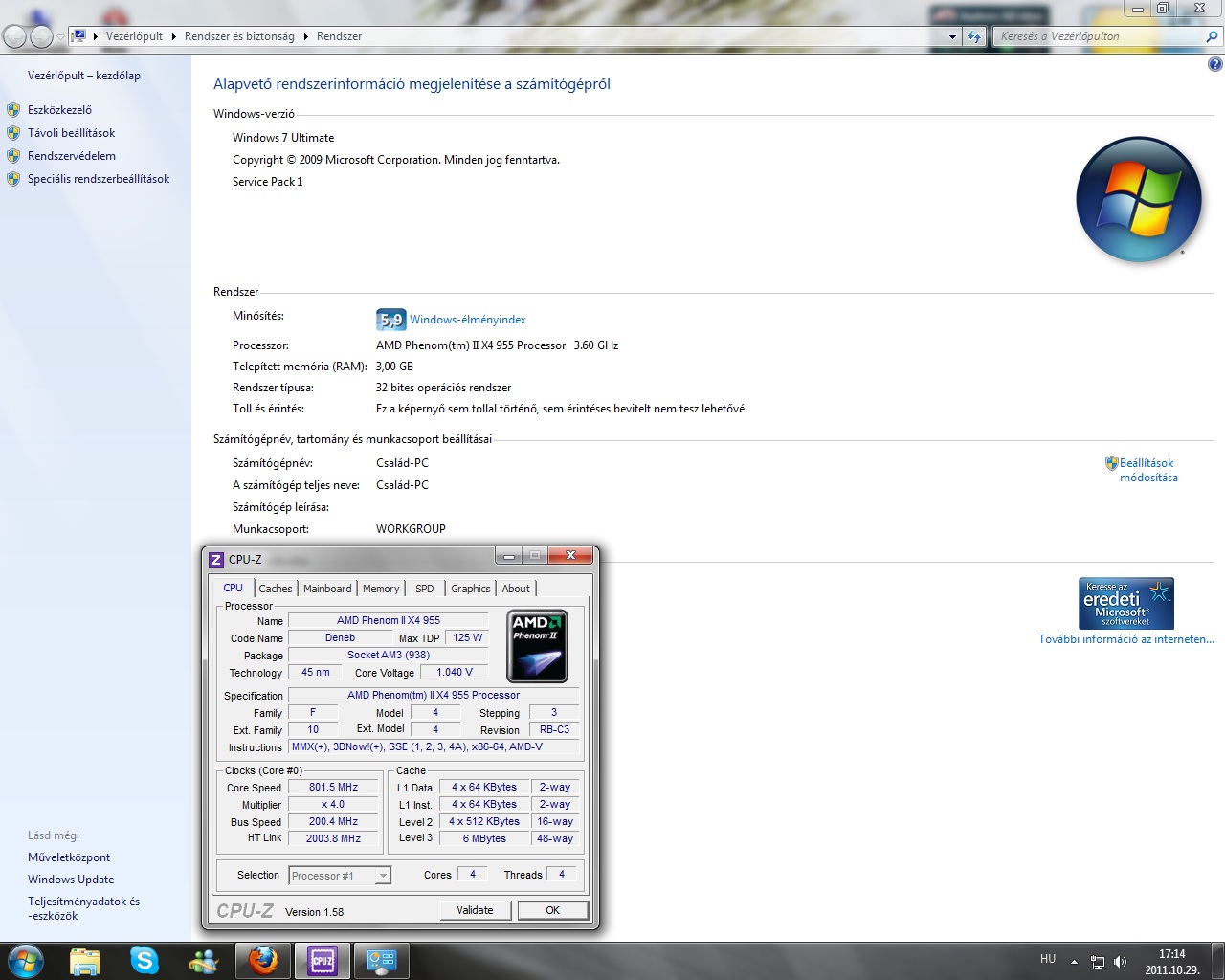
Task: Switch to the Mainboard tab
Action: 327,589
